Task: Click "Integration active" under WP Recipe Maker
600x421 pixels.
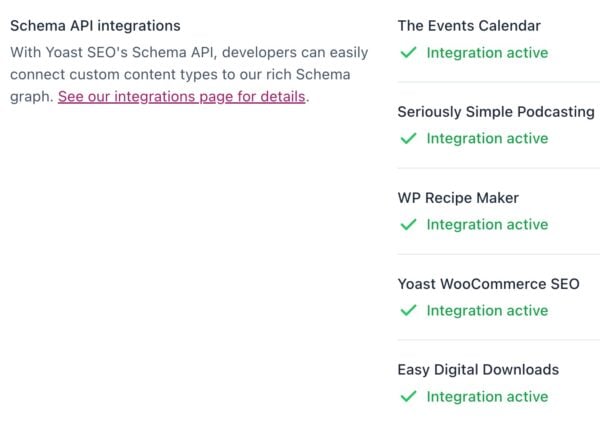Action: pyautogui.click(x=487, y=225)
